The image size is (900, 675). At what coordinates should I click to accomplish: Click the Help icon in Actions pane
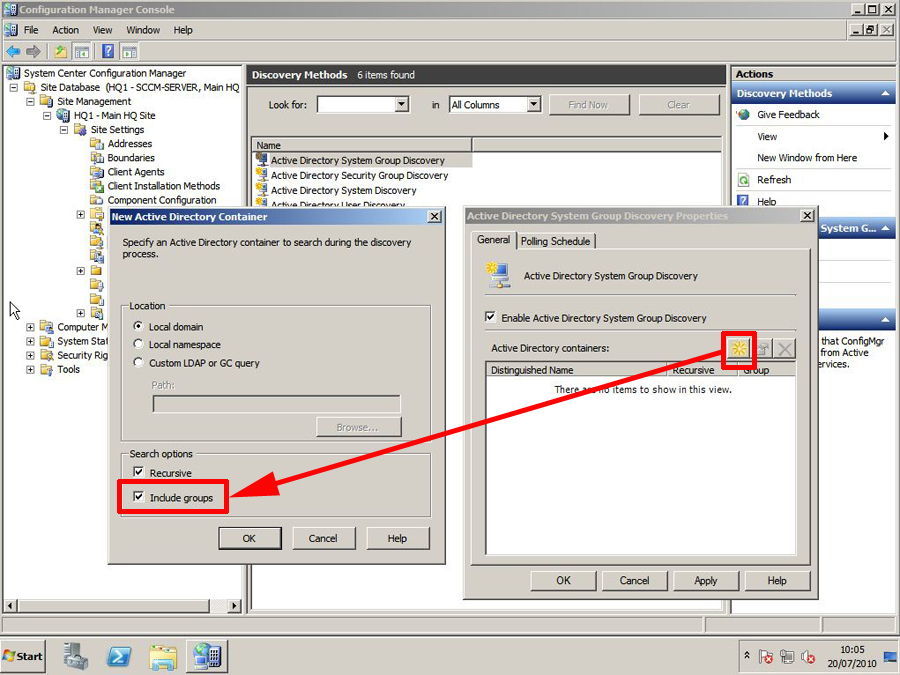(744, 201)
